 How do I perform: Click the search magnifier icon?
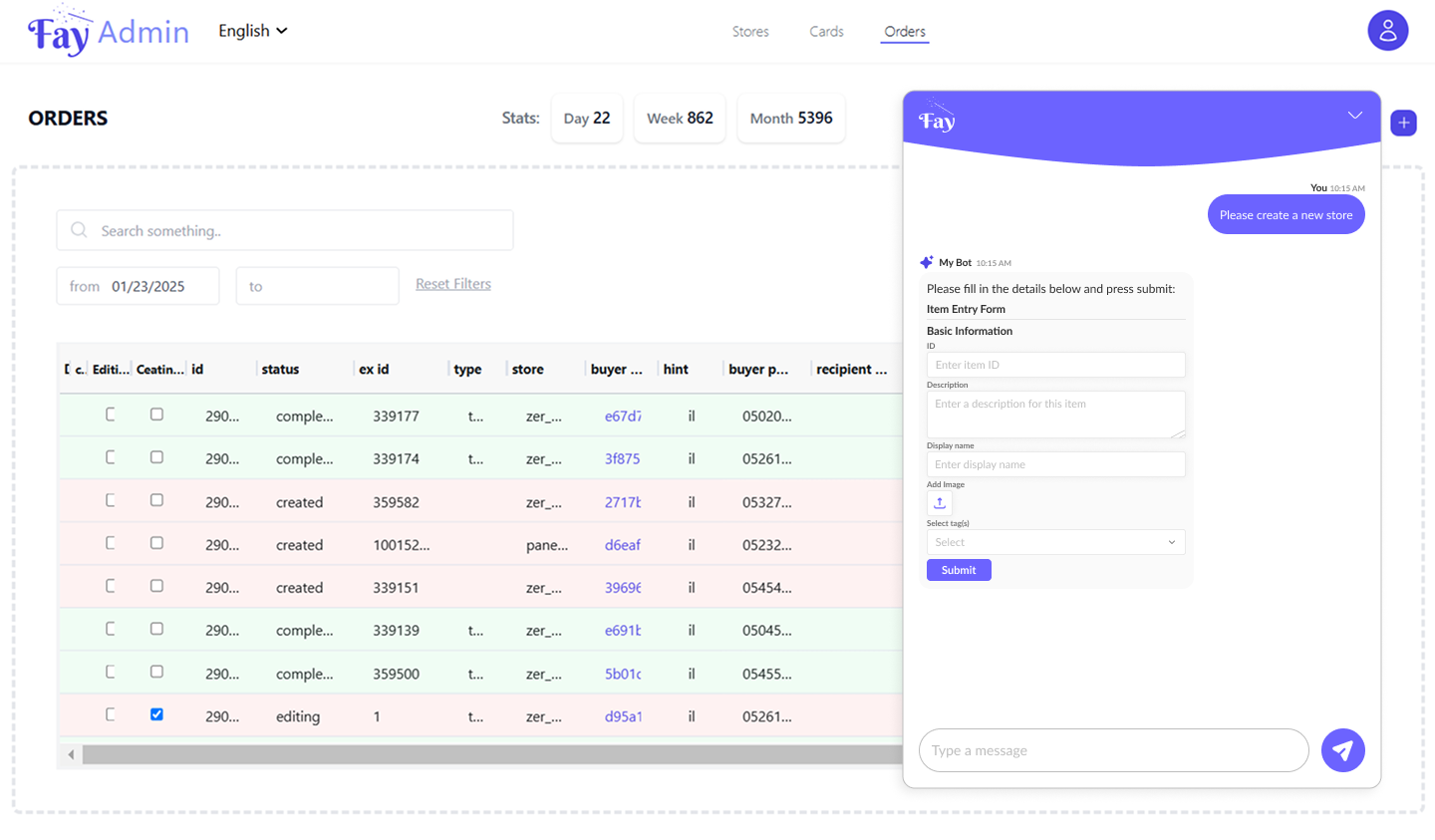(x=79, y=230)
